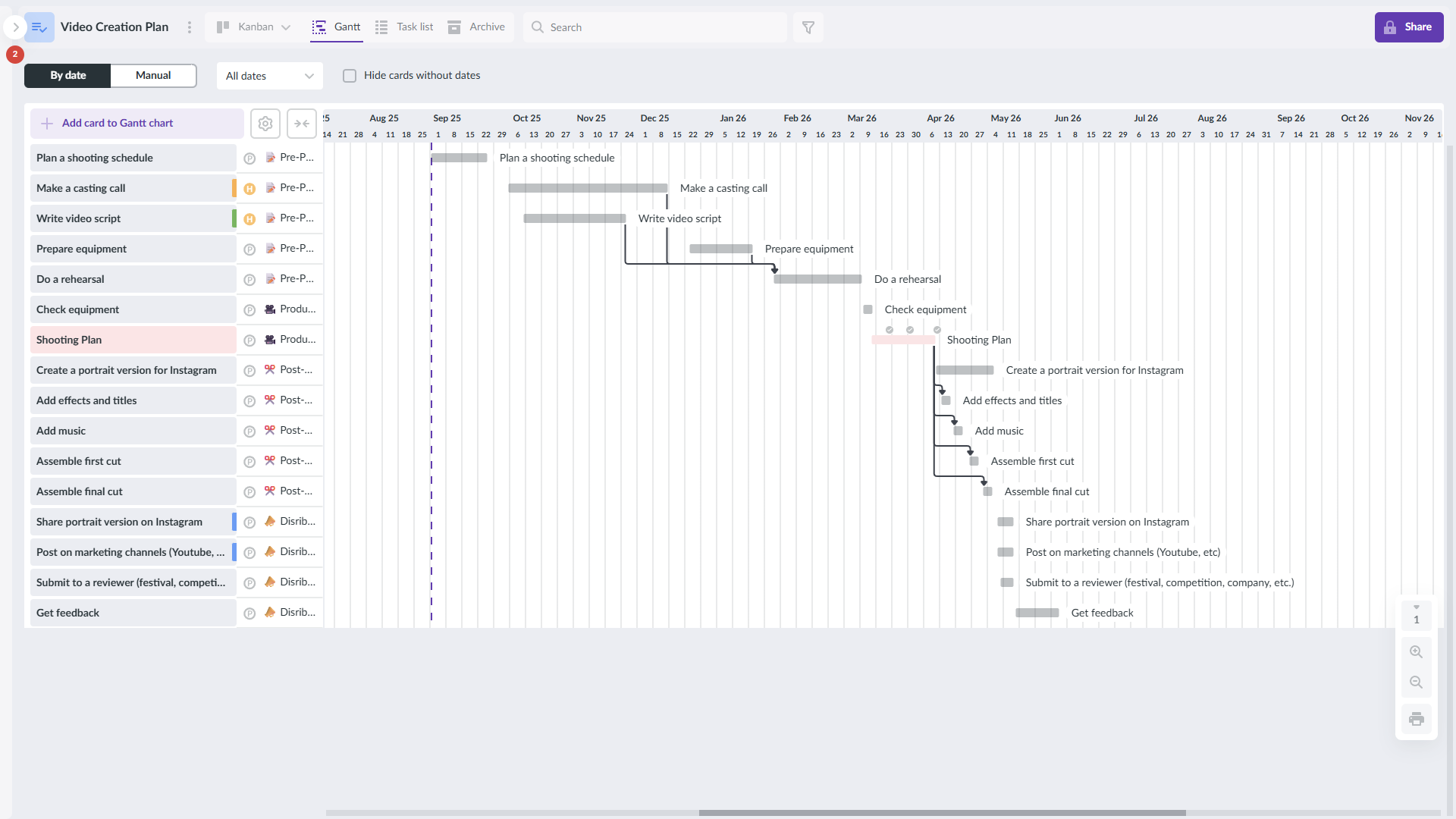Image resolution: width=1456 pixels, height=819 pixels.
Task: Click the blue checklist icon beside the board title
Action: (x=39, y=27)
